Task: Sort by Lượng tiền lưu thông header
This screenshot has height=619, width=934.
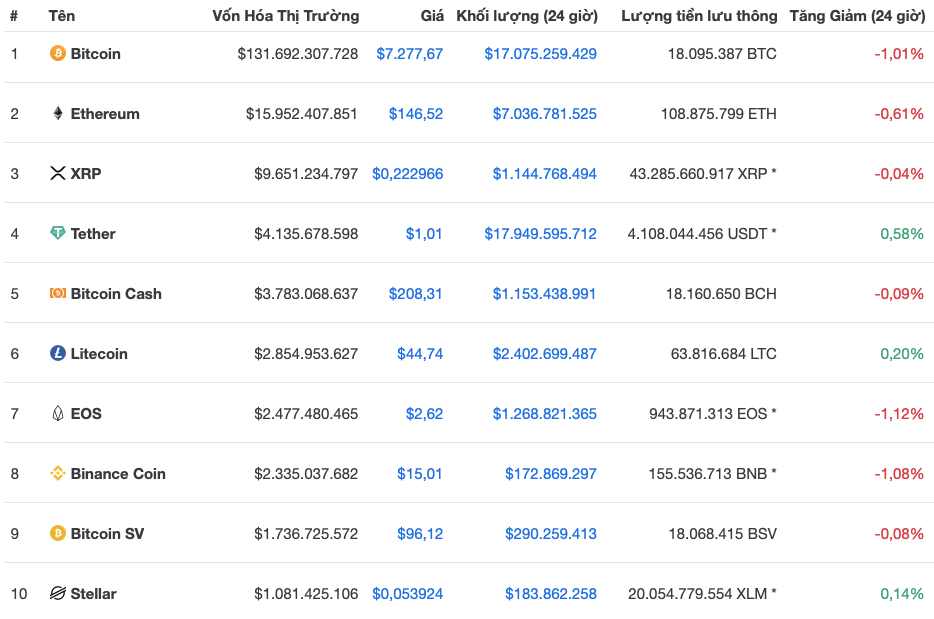Action: (x=699, y=15)
